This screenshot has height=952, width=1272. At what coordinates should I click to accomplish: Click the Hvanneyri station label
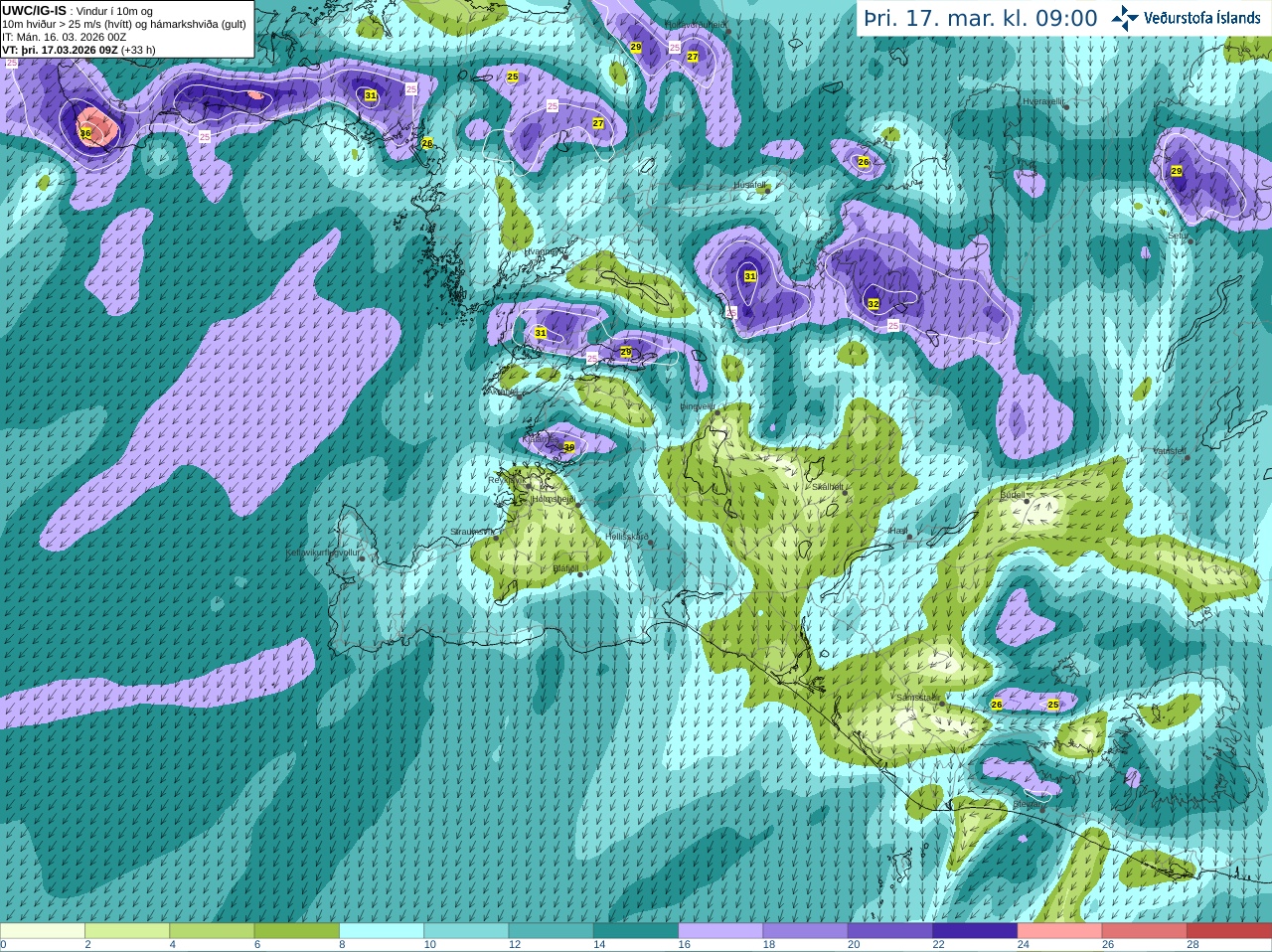coord(544,252)
